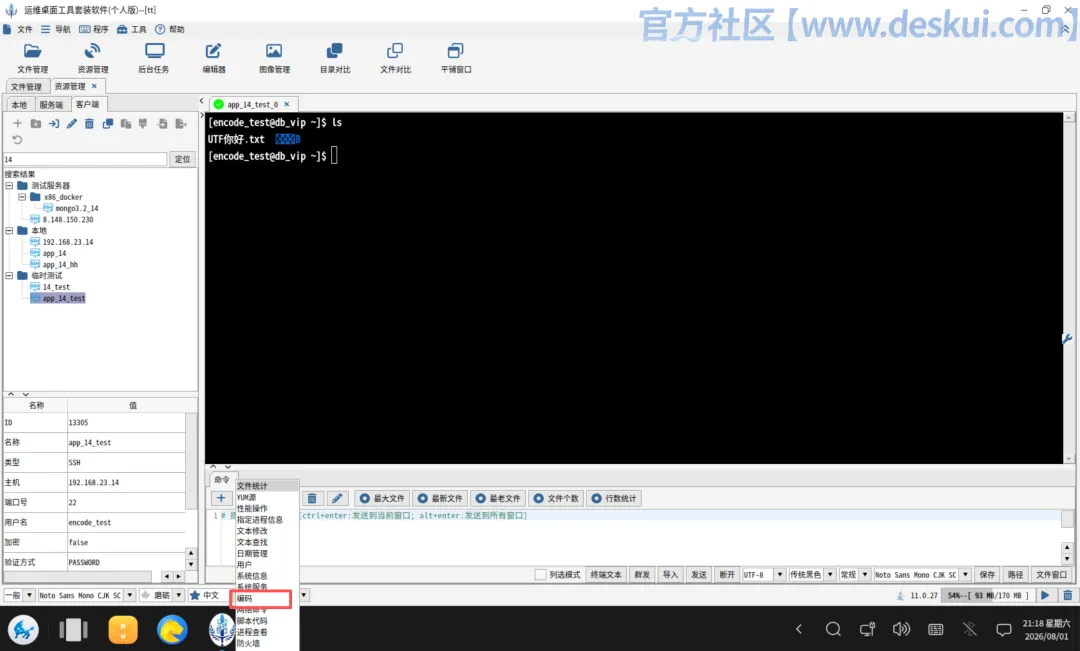
Task: Click the memory usage progress bar
Action: pyautogui.click(x=988, y=595)
